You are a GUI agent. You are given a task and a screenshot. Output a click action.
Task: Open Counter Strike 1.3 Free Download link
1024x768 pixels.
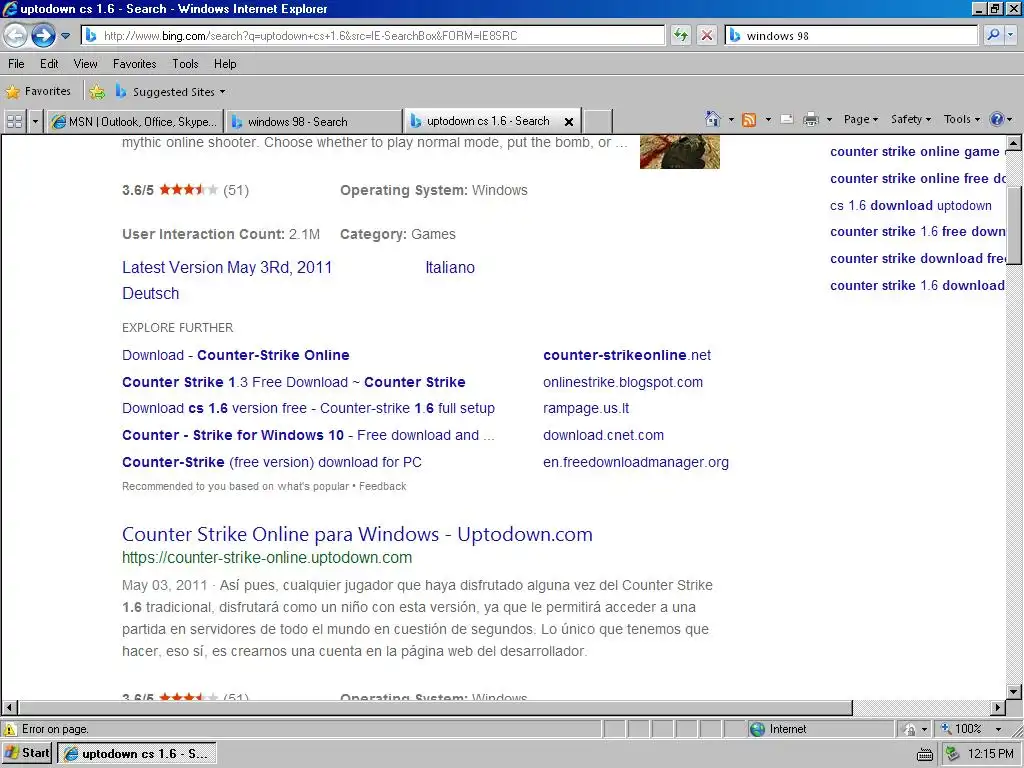coord(294,382)
